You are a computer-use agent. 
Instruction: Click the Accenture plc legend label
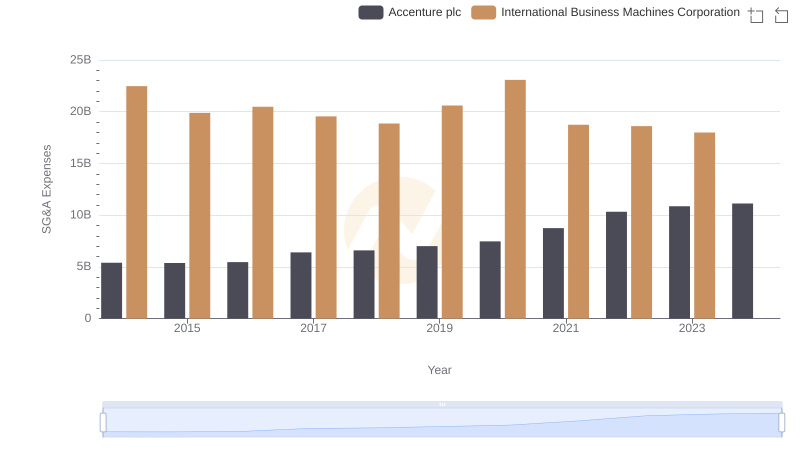[424, 12]
